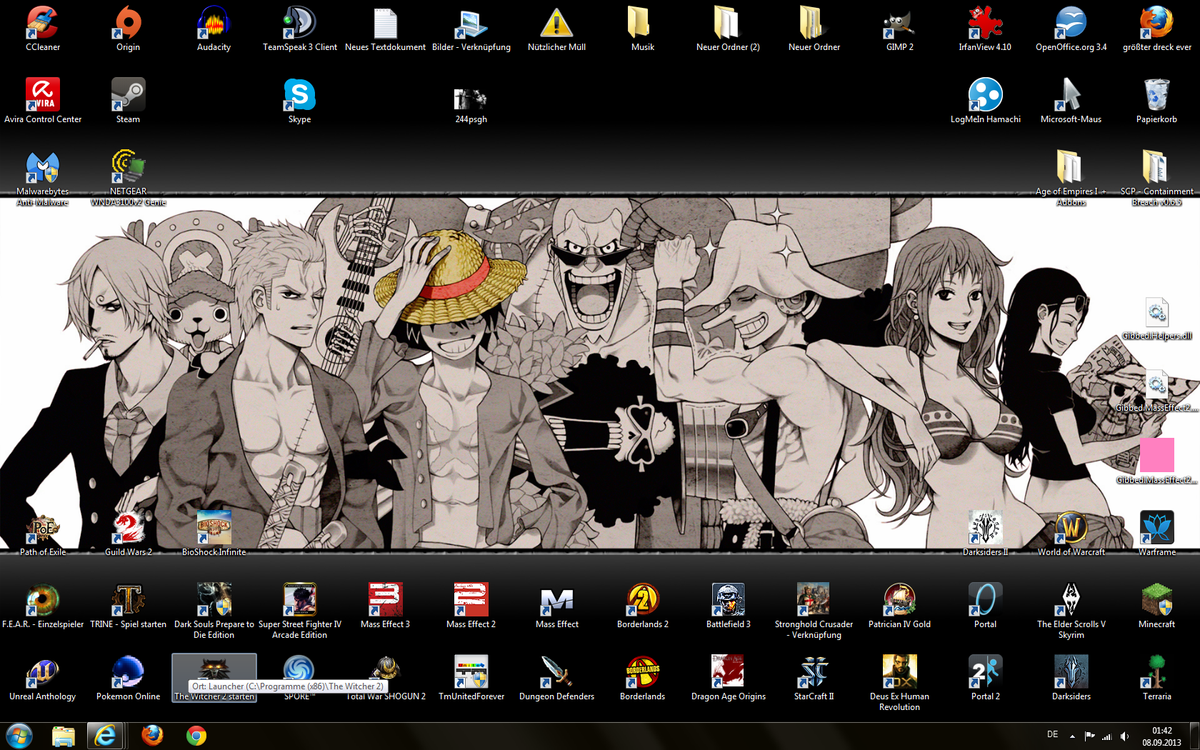Viewport: 1200px width, 750px height.
Task: Select the Mass Effect 3 shortcut
Action: pyautogui.click(x=385, y=599)
